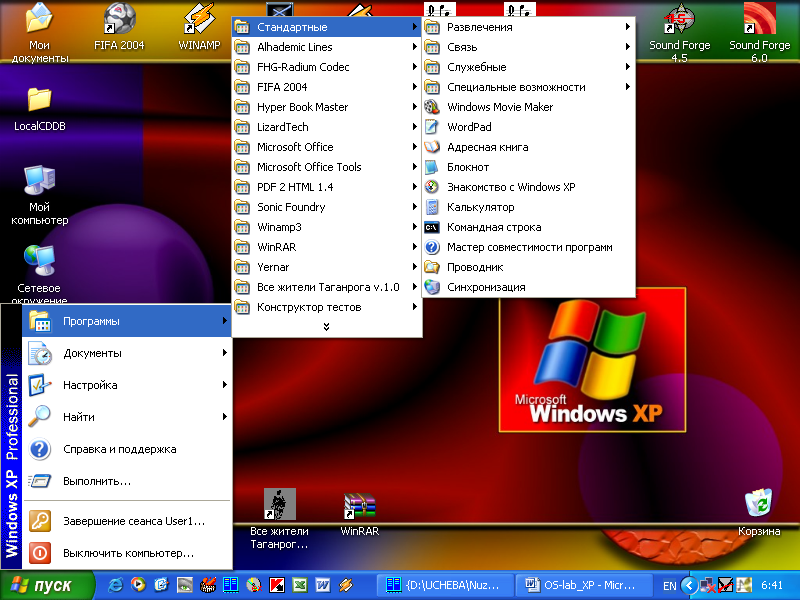Select the Корзина recycle bin icon

pyautogui.click(x=759, y=512)
